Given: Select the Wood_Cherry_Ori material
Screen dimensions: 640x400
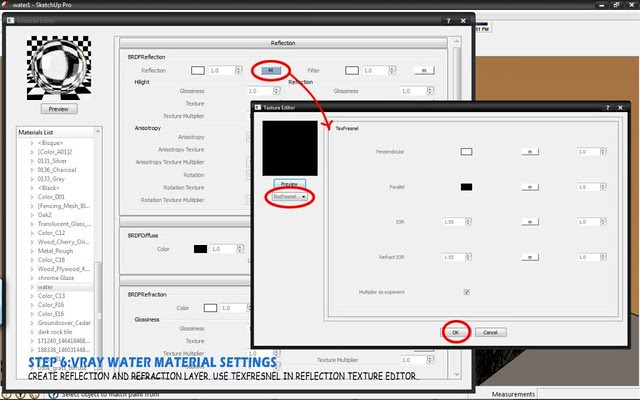Looking at the screenshot, I should [64, 242].
